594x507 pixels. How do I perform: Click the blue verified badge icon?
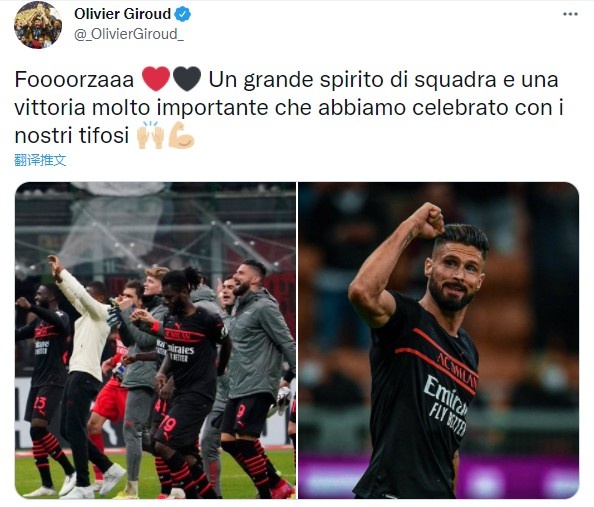[x=183, y=14]
